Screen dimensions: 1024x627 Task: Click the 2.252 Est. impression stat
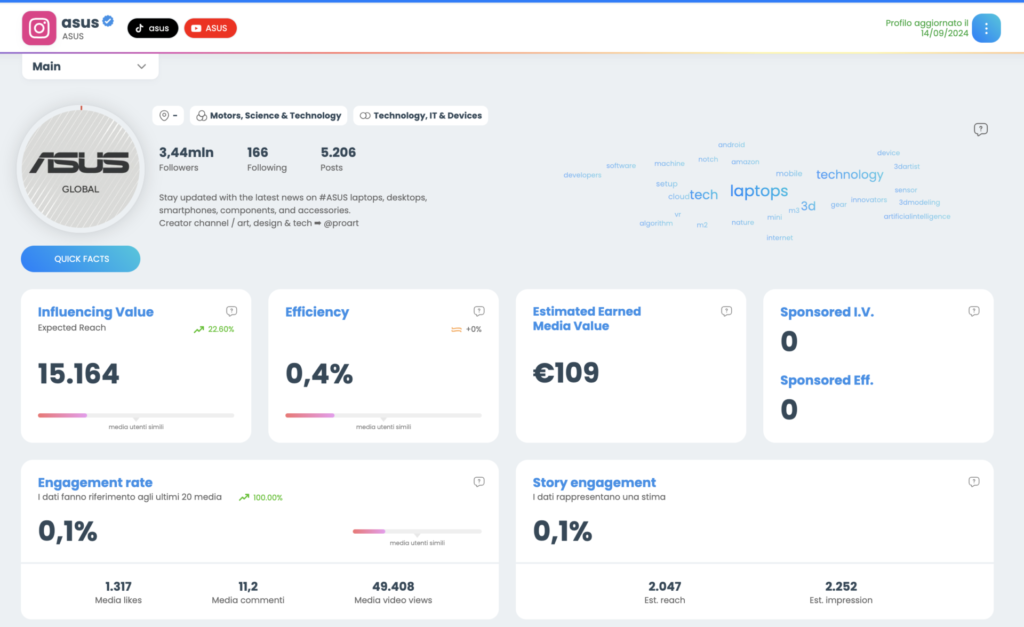pos(840,592)
